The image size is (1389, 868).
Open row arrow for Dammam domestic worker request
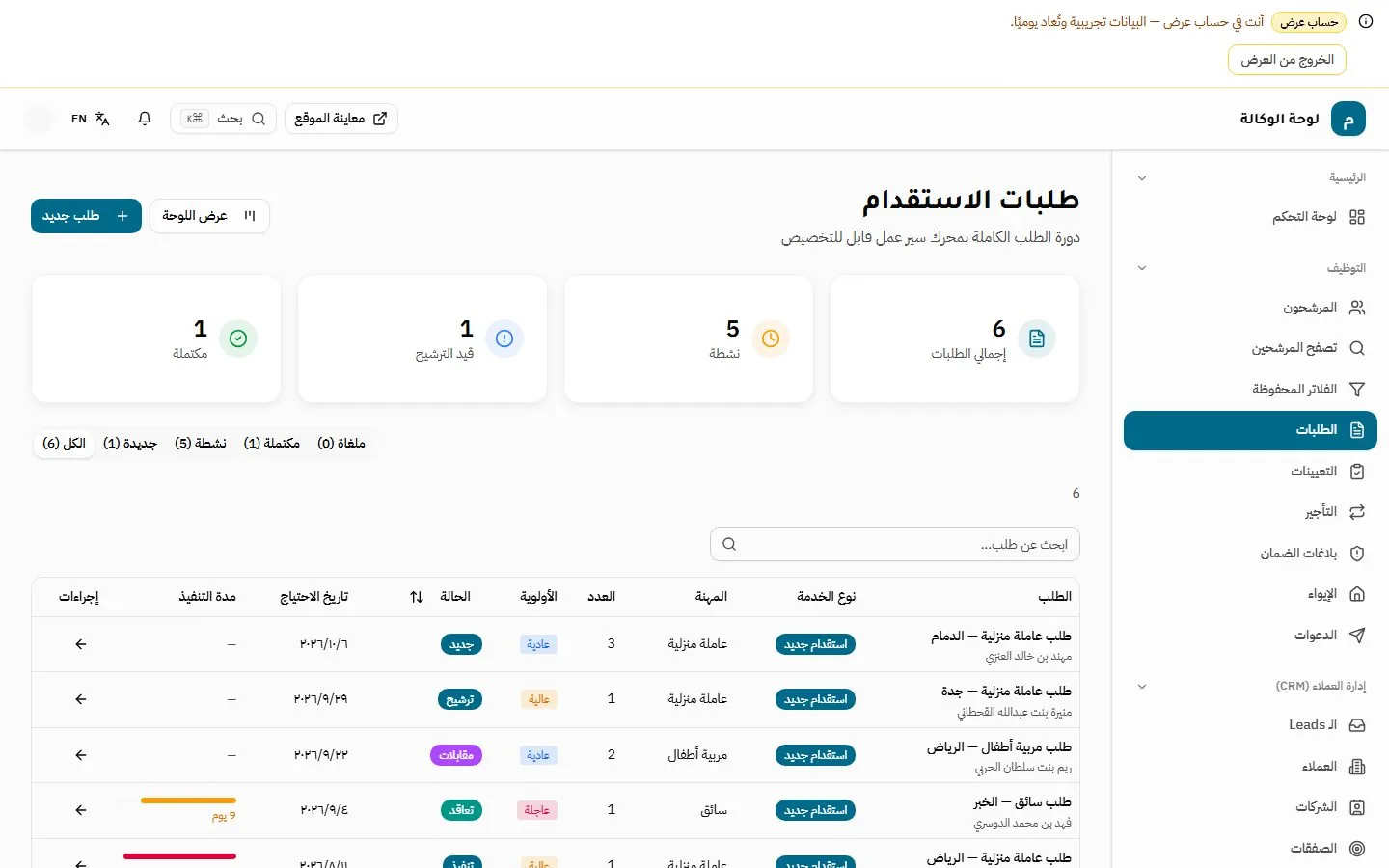point(81,644)
